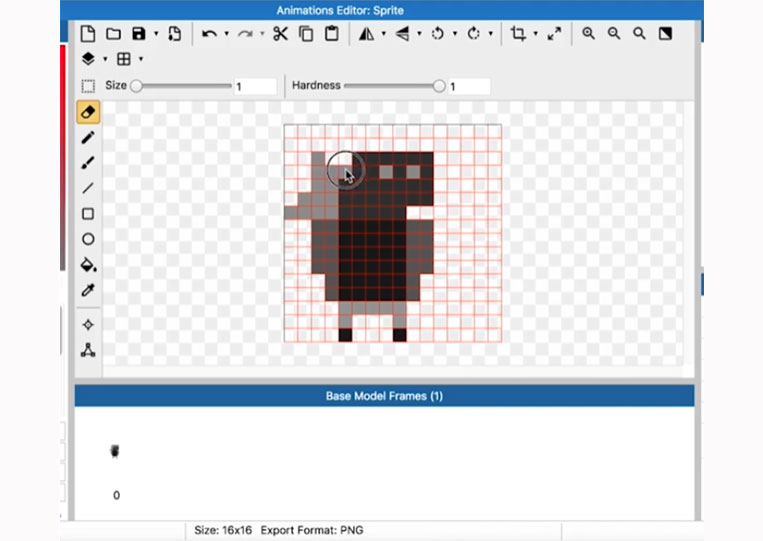Select the collision polygon points tool

point(88,350)
